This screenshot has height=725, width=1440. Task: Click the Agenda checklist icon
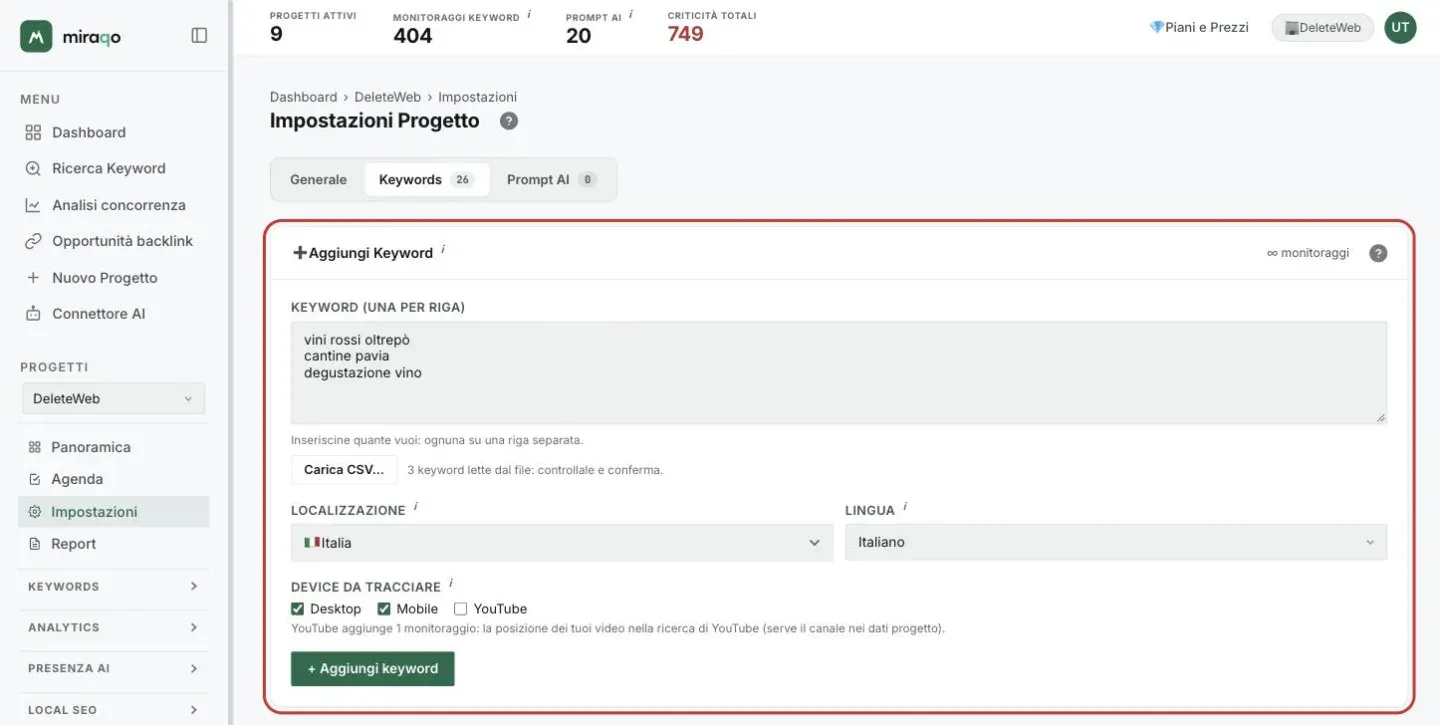(x=35, y=479)
